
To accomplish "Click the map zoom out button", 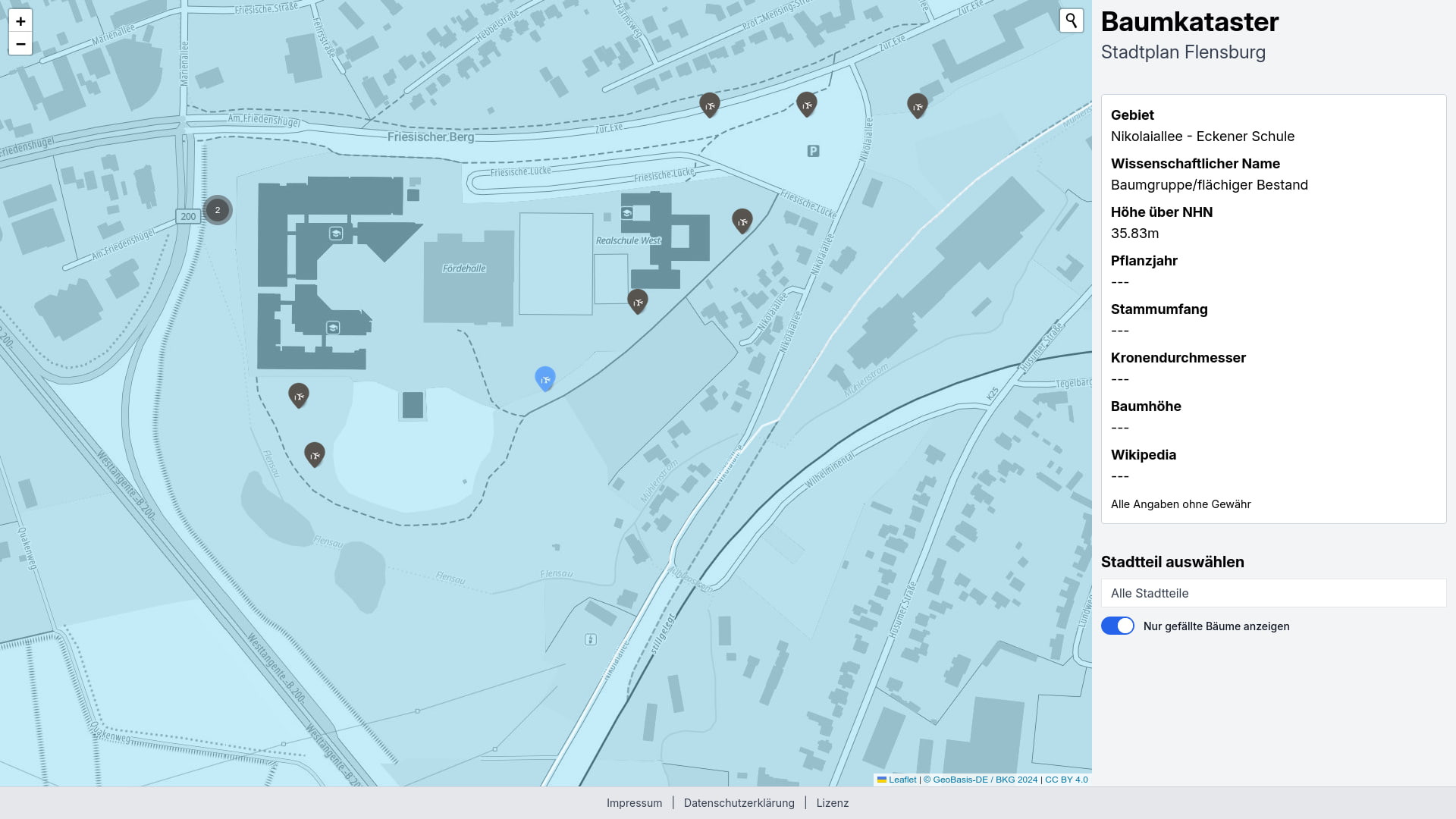I will (x=20, y=44).
